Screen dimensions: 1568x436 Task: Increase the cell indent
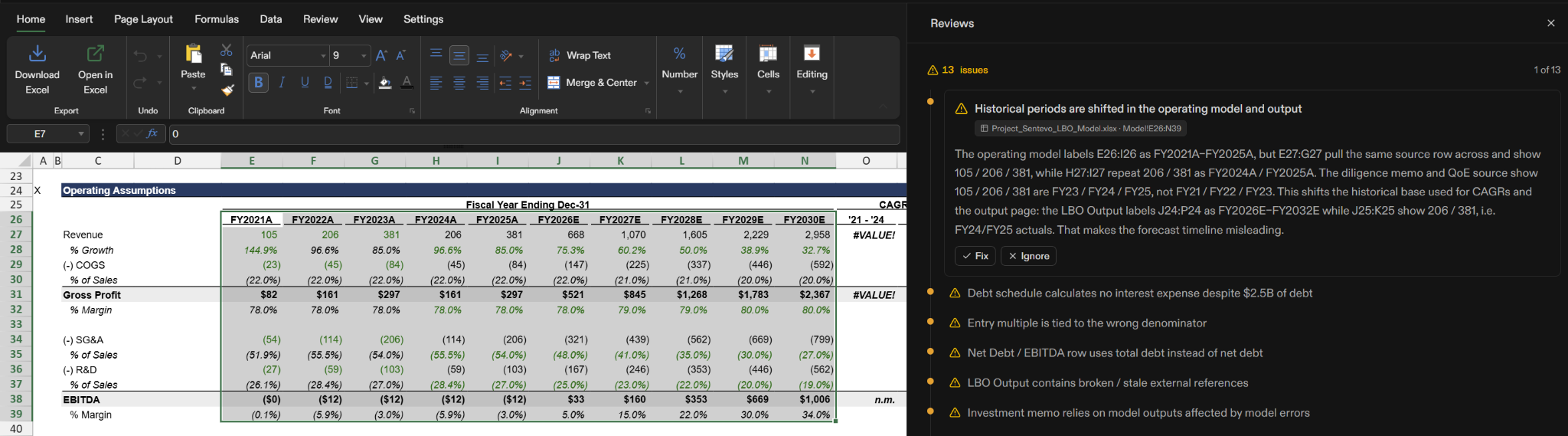[525, 83]
